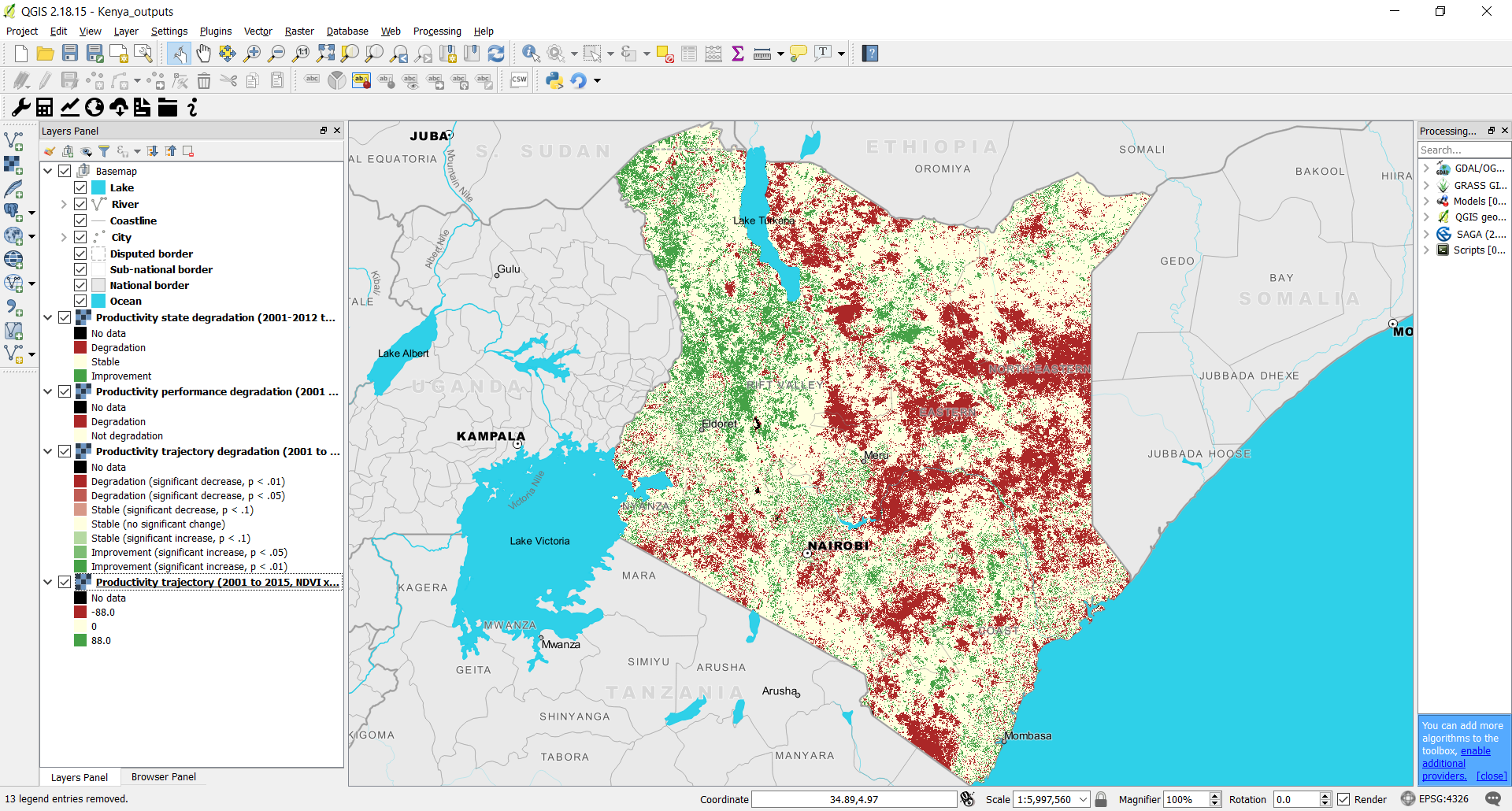1512x811 pixels.
Task: Toggle the Ocean layer checkbox off
Action: 81,300
